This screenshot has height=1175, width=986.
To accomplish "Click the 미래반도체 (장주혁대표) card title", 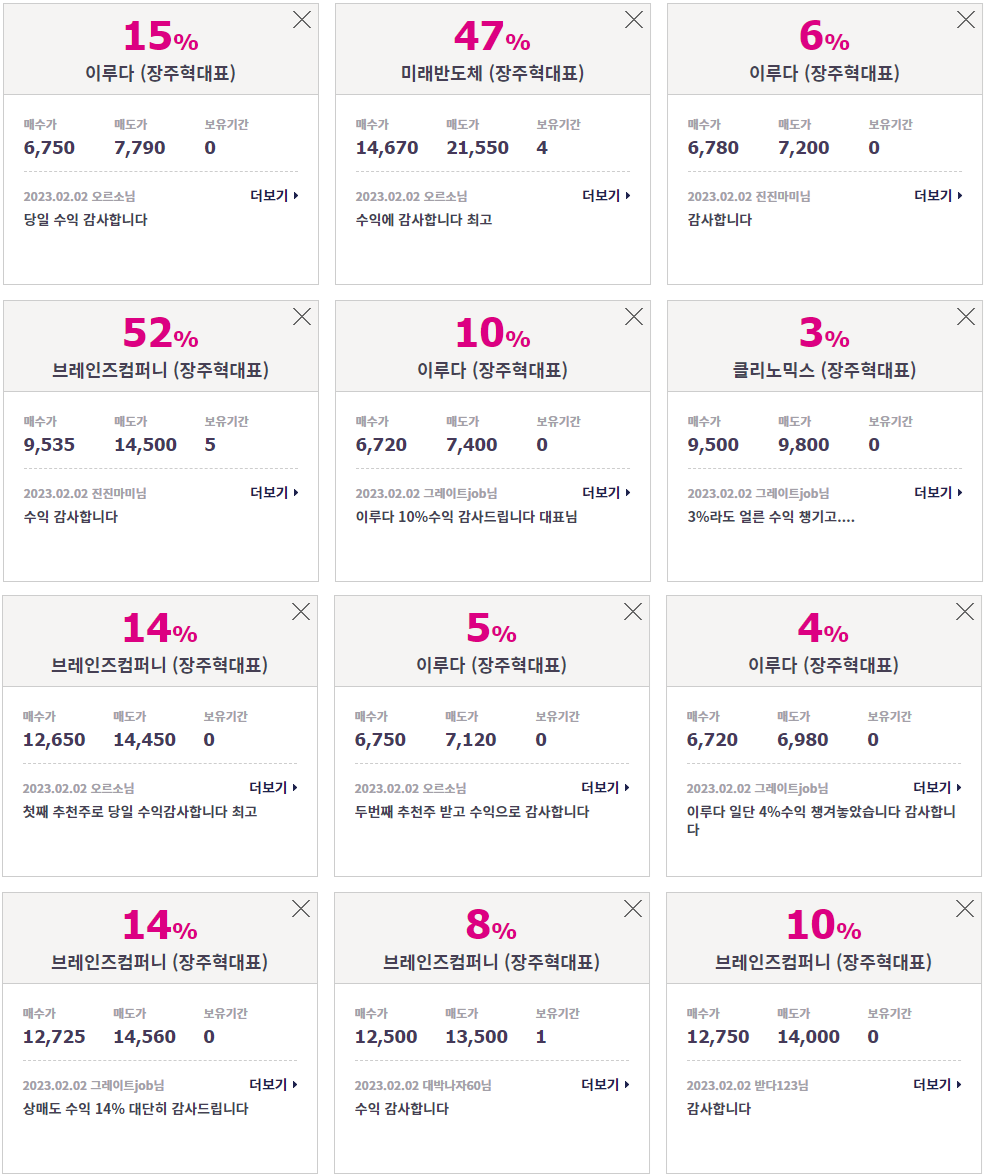I will 492,73.
